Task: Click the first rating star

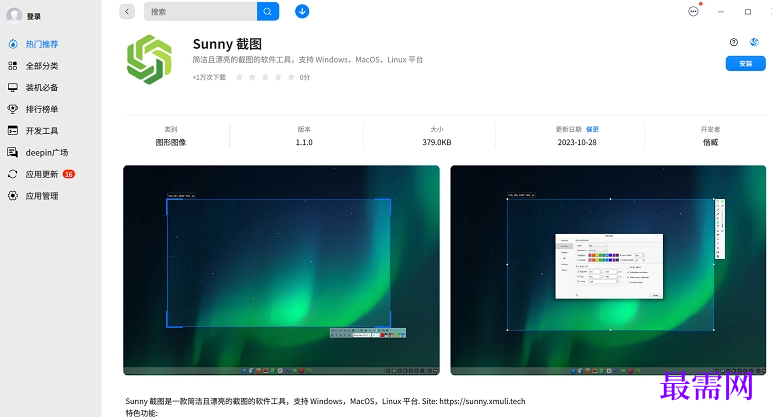Action: coord(239,77)
